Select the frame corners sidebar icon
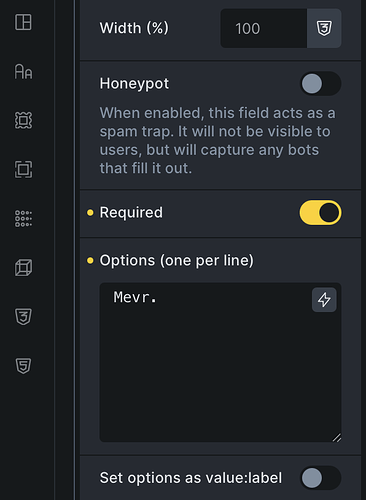 pyautogui.click(x=23, y=169)
